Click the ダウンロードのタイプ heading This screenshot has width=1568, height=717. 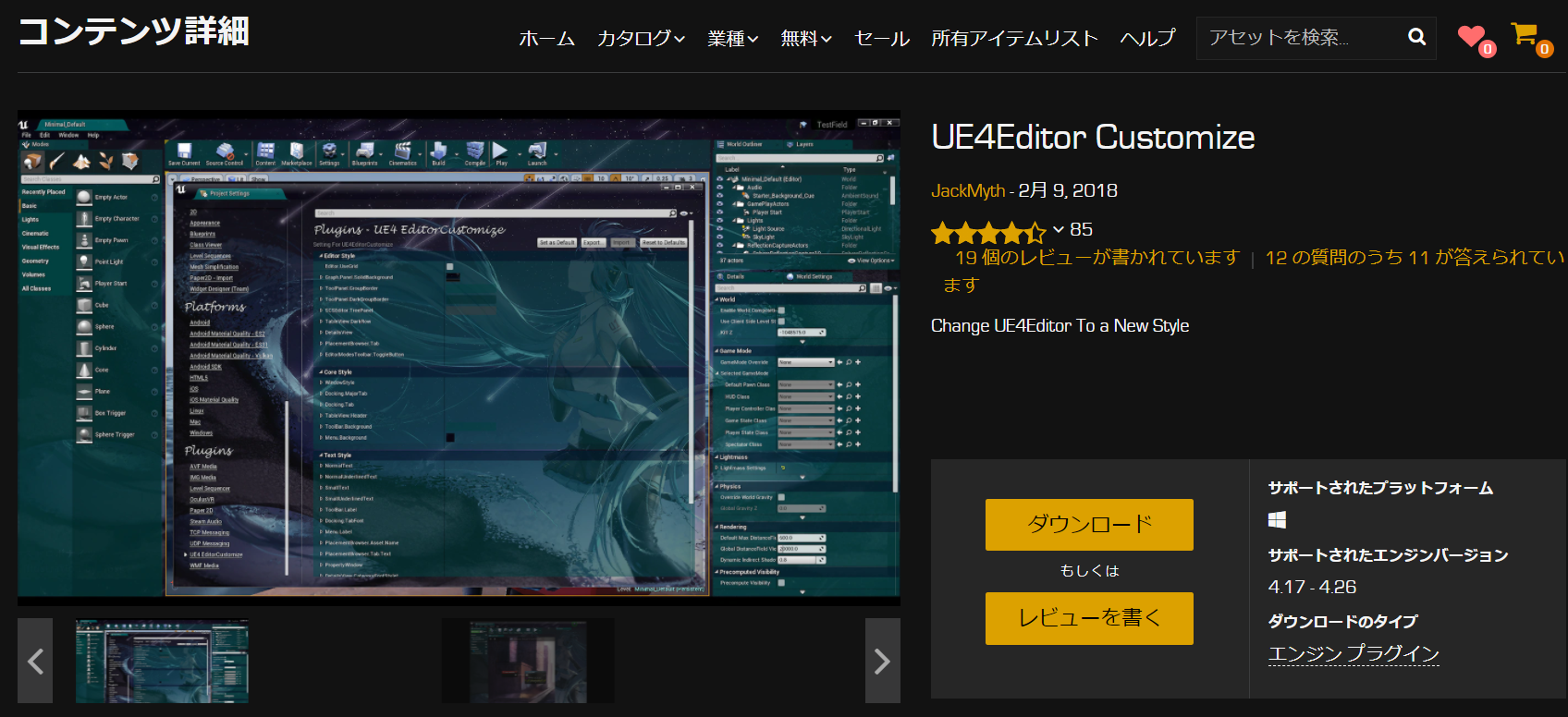coord(1342,622)
